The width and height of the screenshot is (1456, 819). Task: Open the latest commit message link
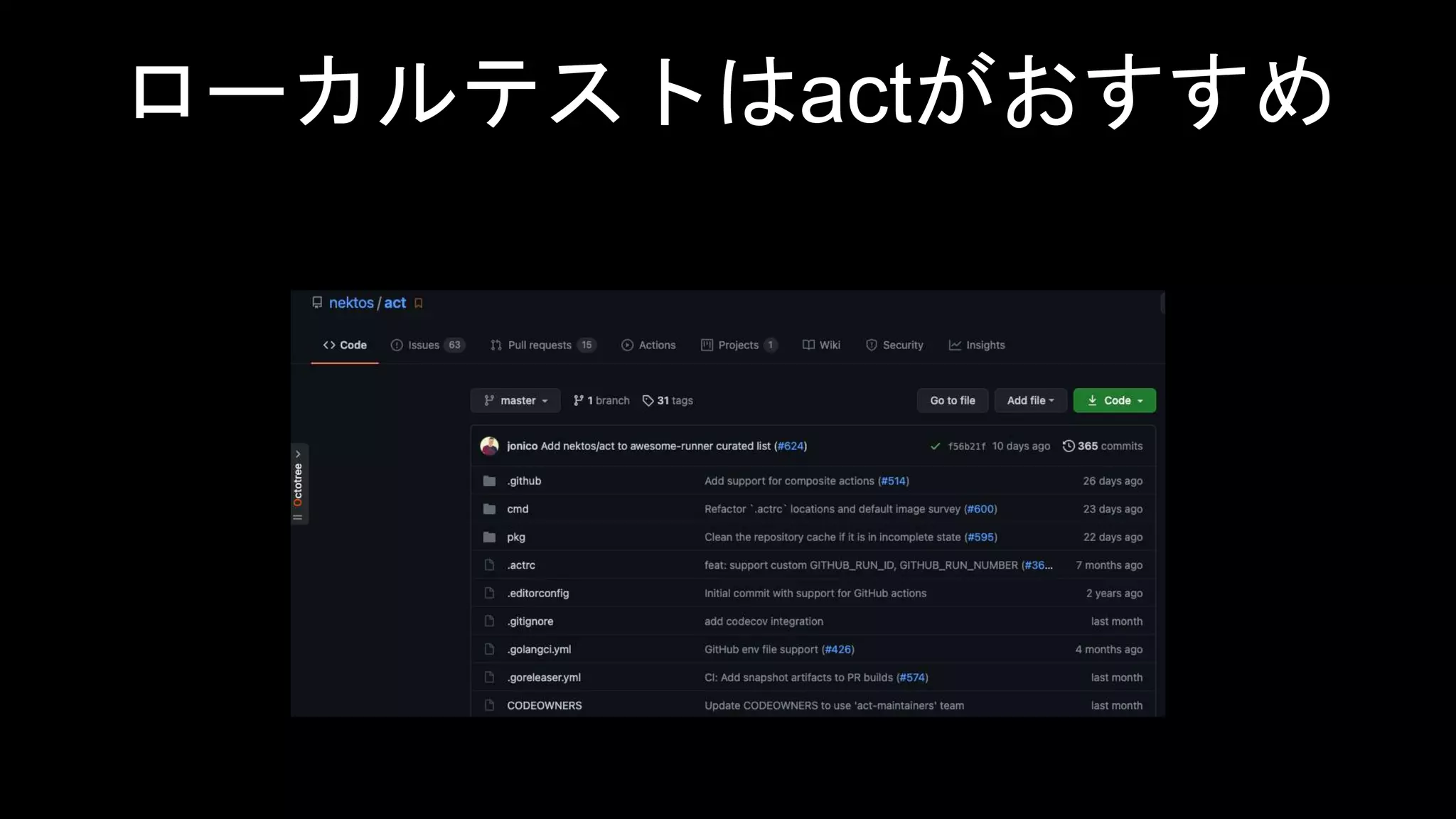point(655,446)
